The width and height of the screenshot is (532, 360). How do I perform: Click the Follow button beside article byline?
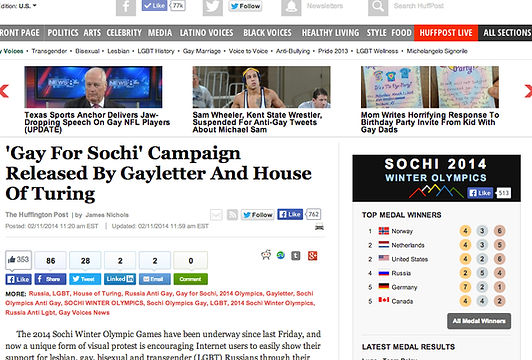[258, 215]
